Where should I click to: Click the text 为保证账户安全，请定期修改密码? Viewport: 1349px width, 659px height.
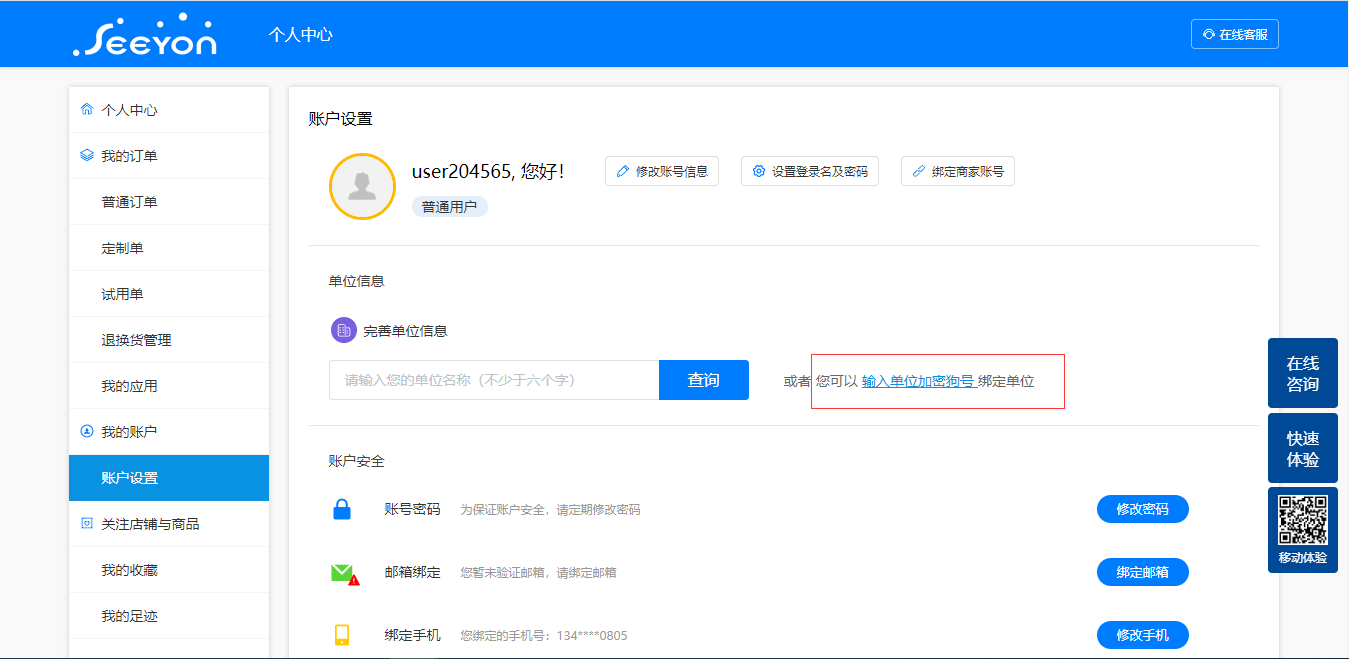pyautogui.click(x=550, y=510)
